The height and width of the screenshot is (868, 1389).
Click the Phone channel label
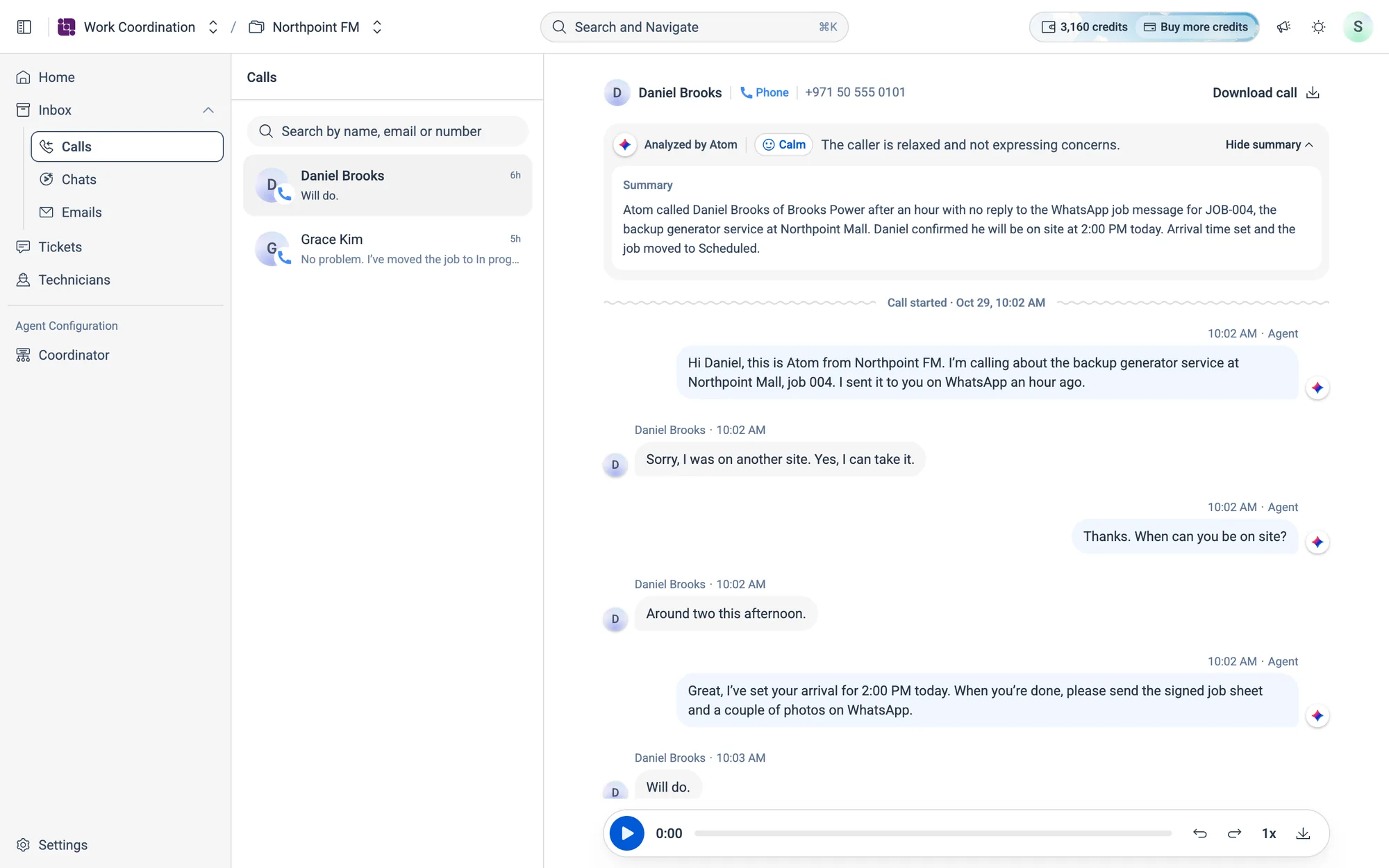pos(764,92)
